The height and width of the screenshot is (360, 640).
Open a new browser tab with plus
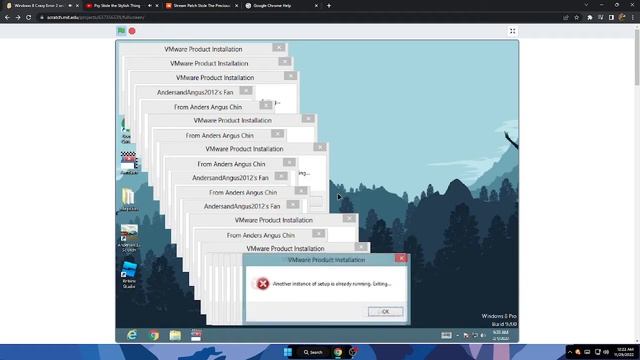[329, 6]
